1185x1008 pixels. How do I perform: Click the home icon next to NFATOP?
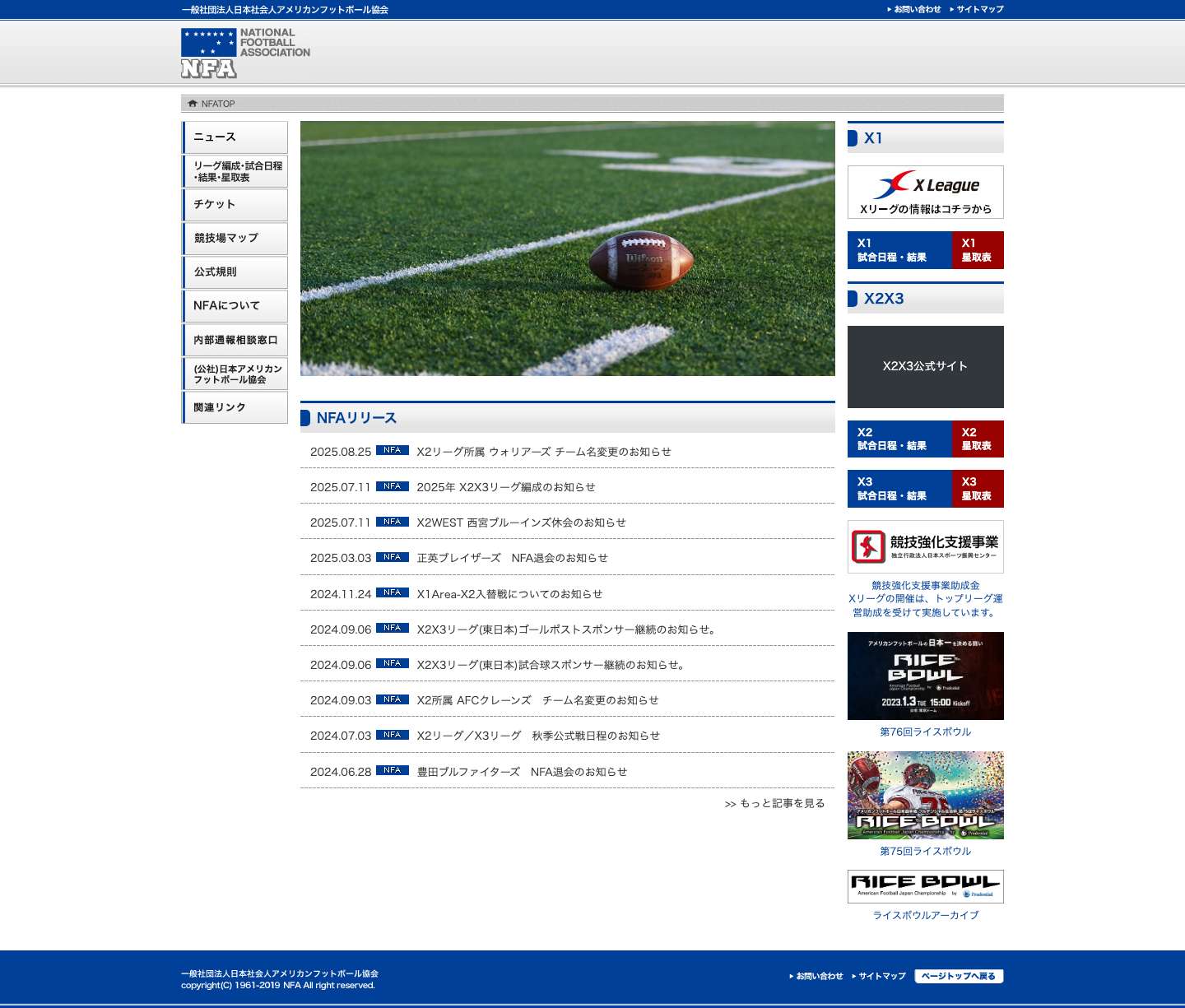pyautogui.click(x=191, y=104)
